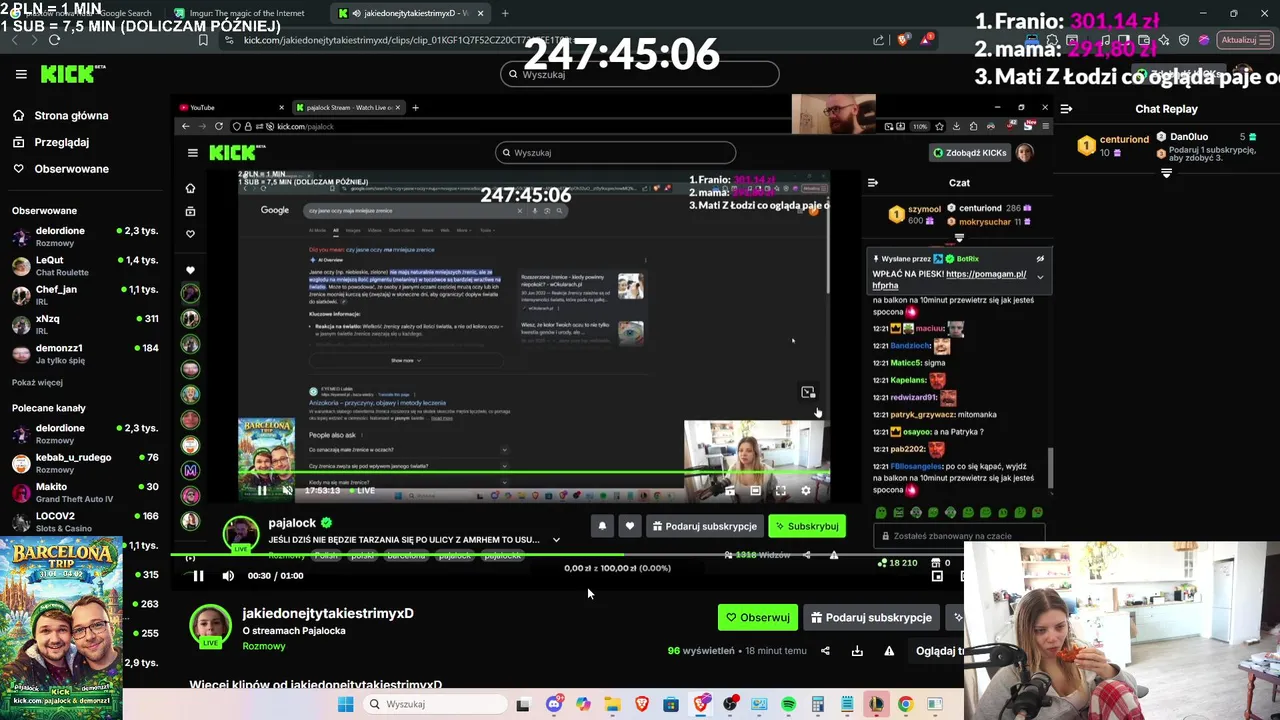Toggle the heart follow on pajalock stream

coord(629,526)
